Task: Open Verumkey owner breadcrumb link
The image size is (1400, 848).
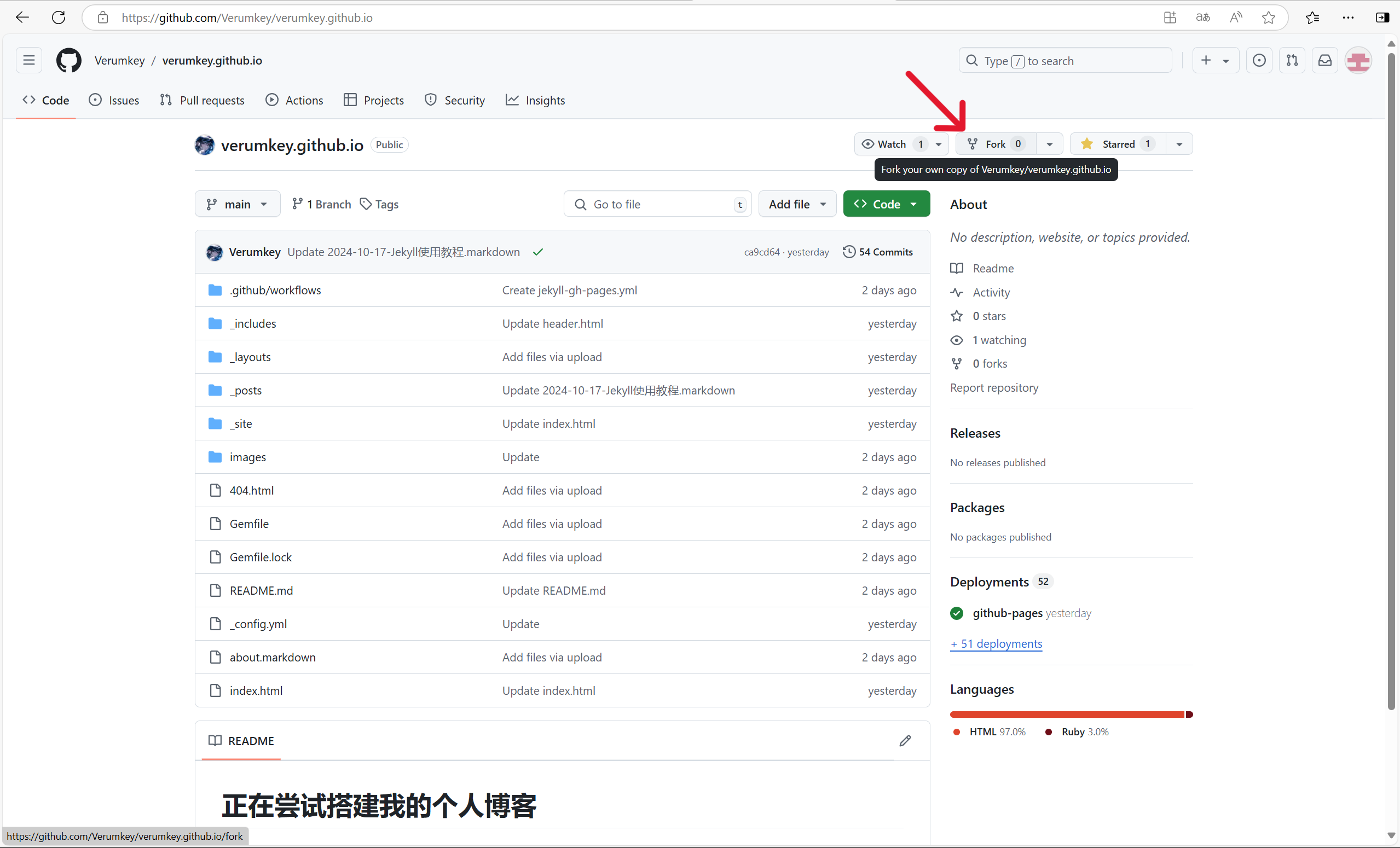Action: click(x=119, y=60)
